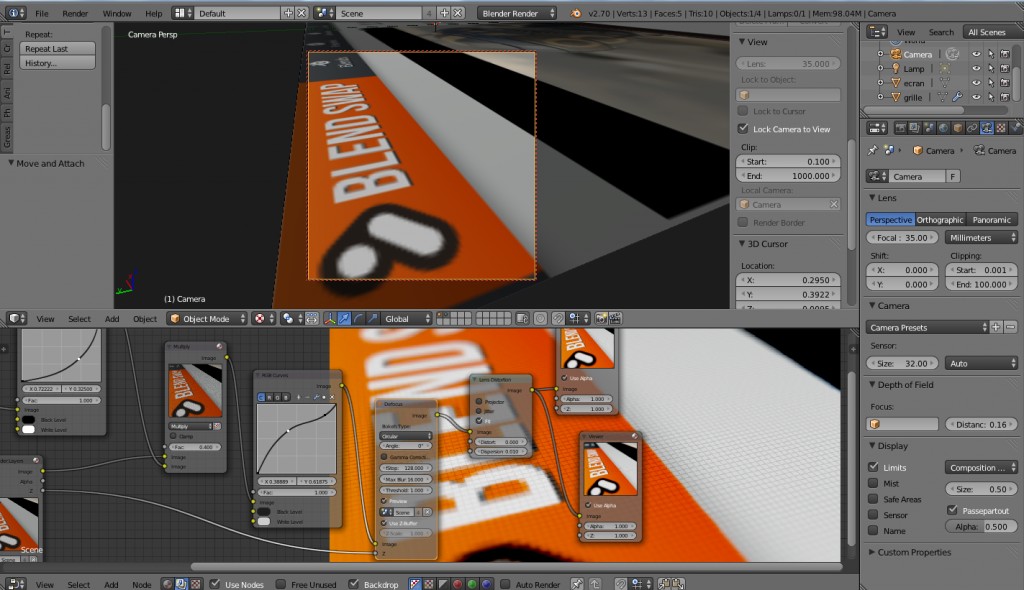Select the wrench modifier icon beside grille
This screenshot has width=1024, height=590.
(x=957, y=95)
